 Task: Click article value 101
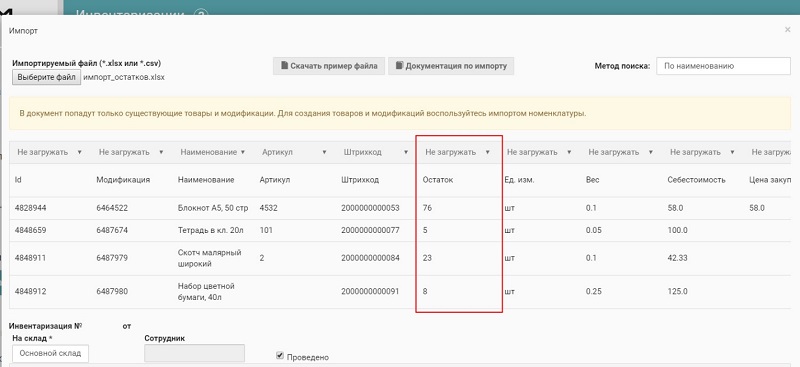coord(266,230)
